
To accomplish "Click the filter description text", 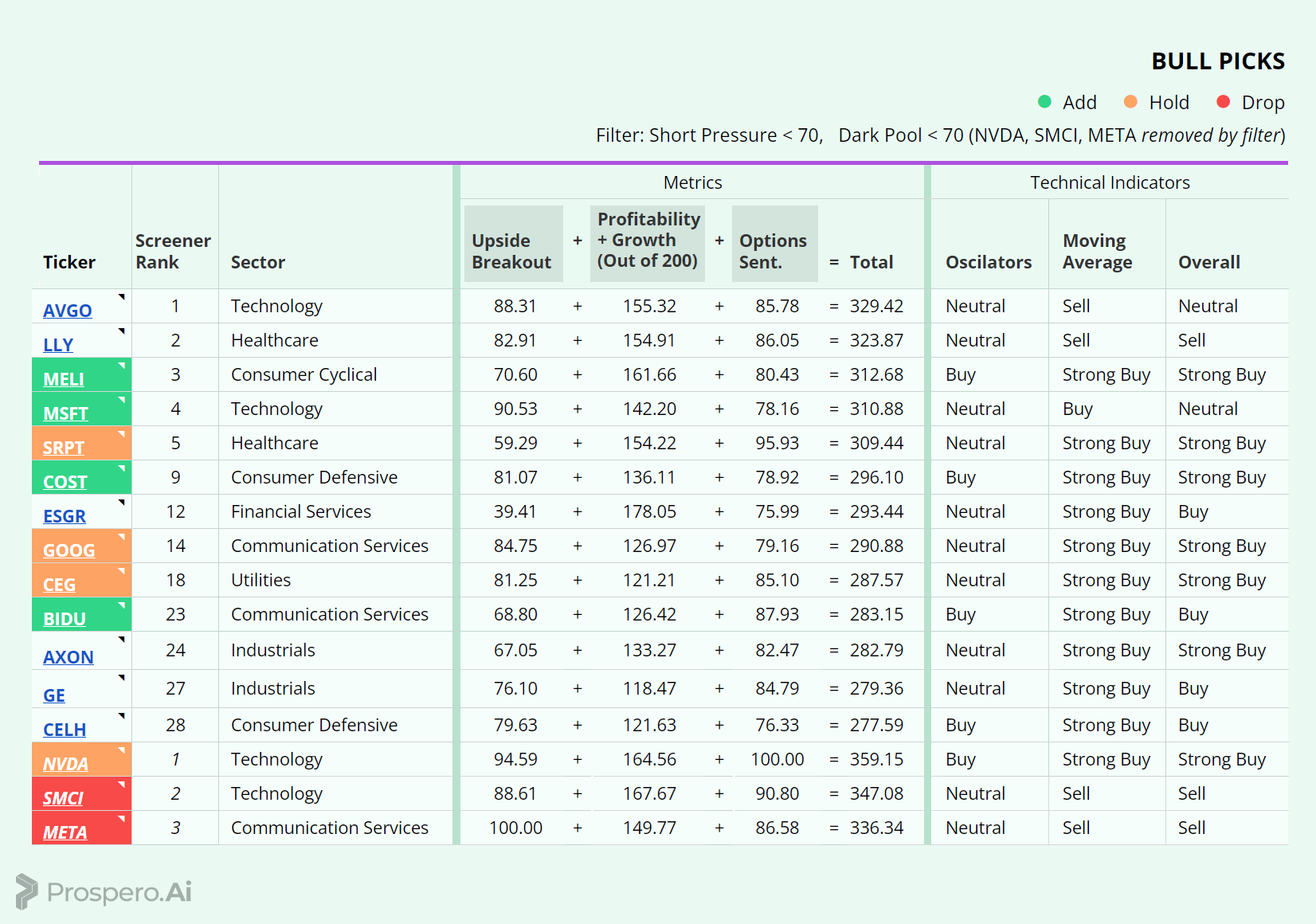I will [941, 135].
